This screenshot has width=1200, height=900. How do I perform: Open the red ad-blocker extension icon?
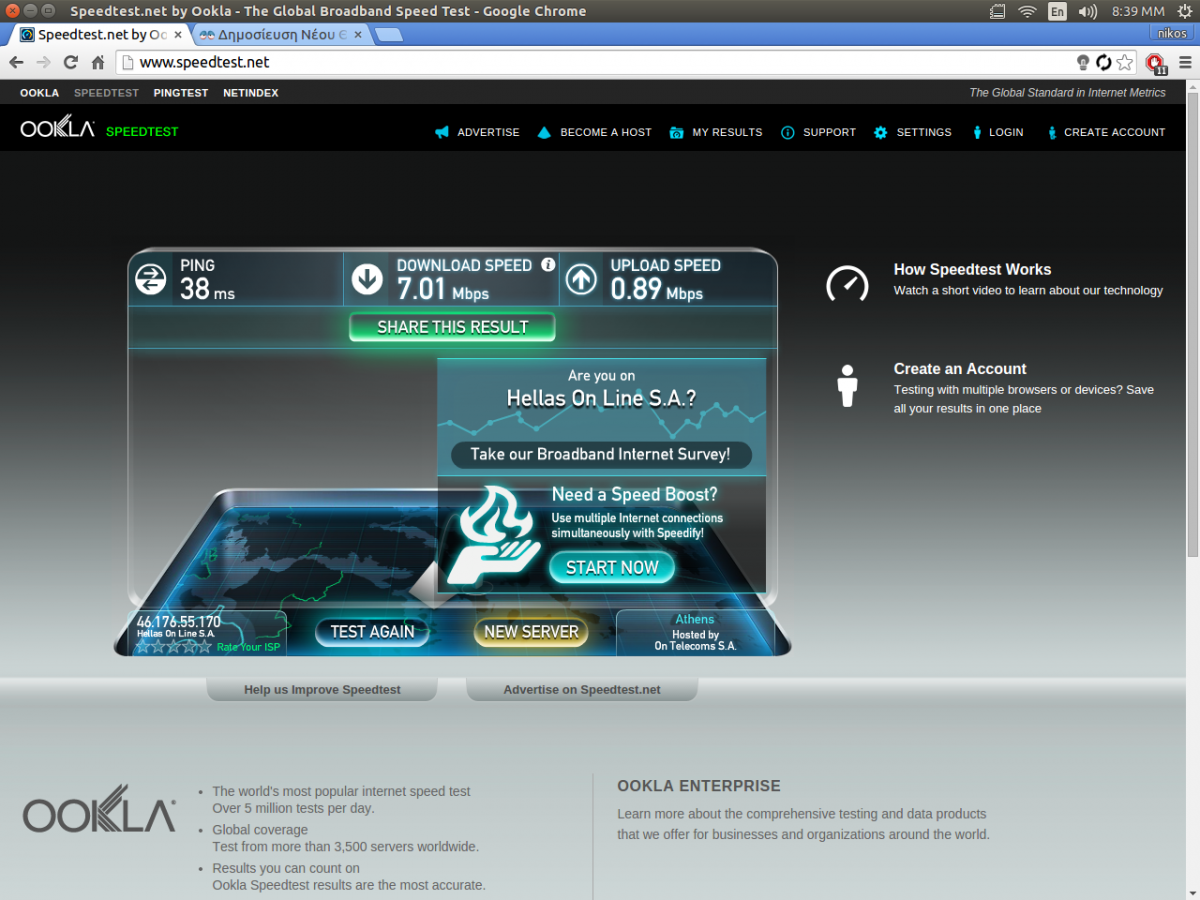1156,63
